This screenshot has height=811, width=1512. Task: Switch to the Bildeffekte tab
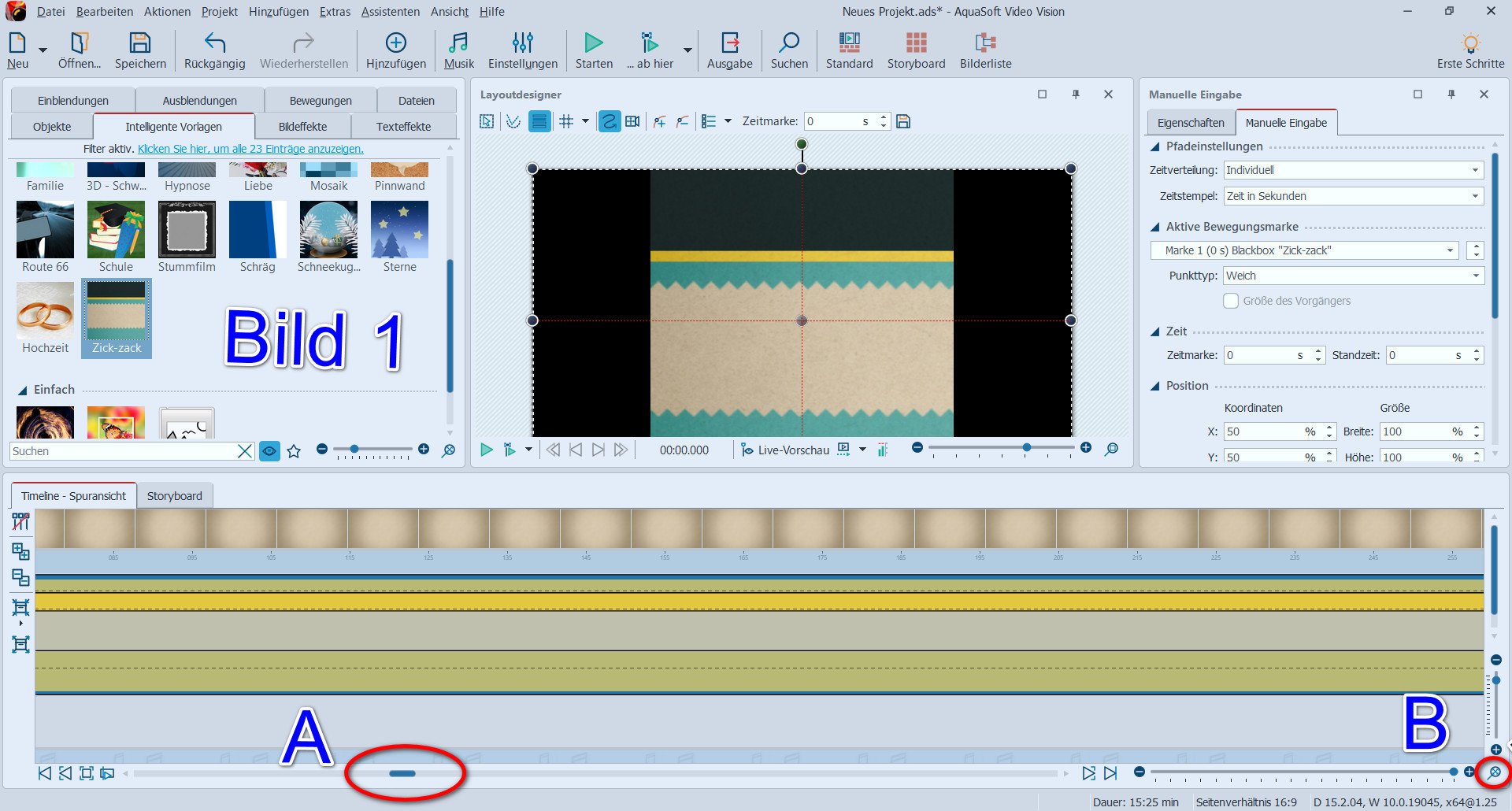tap(302, 127)
